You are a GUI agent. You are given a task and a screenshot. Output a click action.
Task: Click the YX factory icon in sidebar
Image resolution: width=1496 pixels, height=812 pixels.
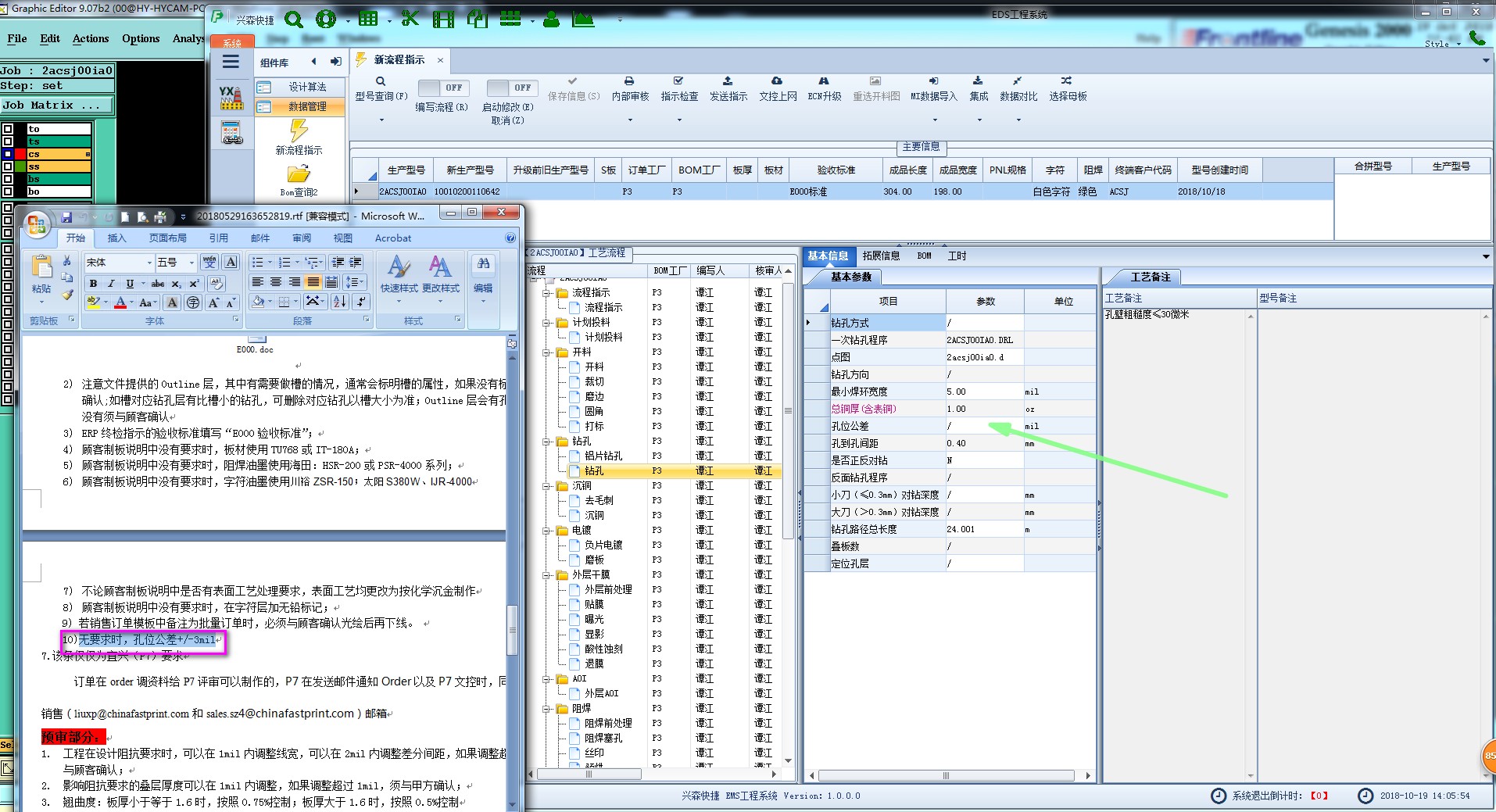click(x=231, y=98)
